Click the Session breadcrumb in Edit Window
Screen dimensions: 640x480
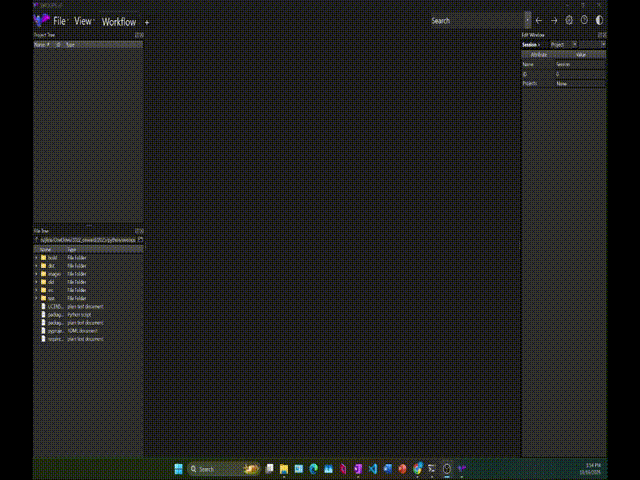pyautogui.click(x=530, y=44)
